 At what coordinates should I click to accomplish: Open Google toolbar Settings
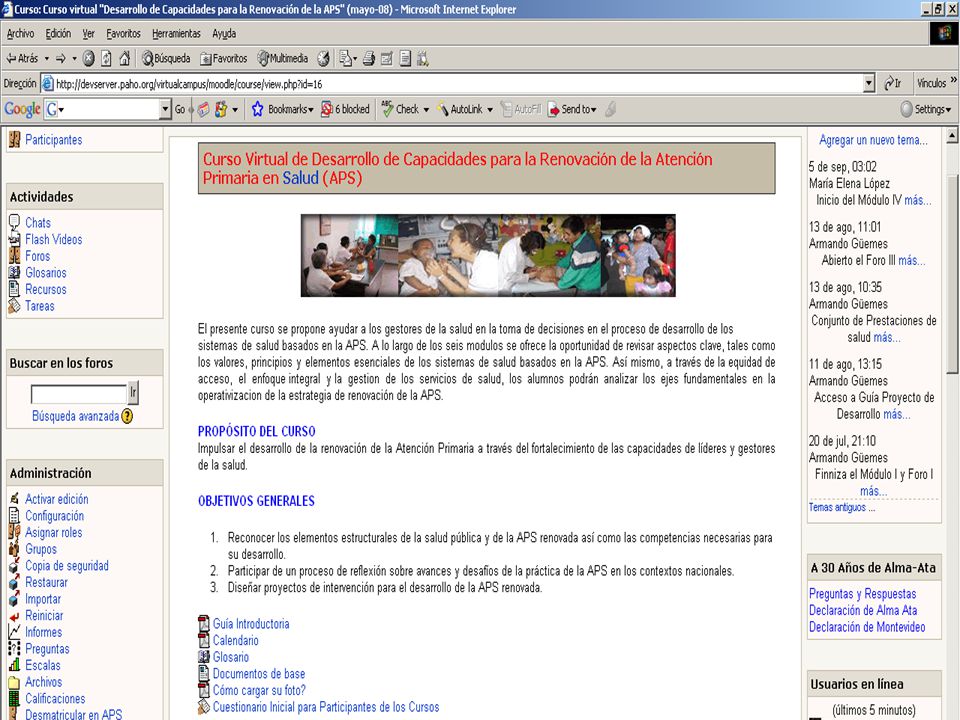click(x=926, y=109)
